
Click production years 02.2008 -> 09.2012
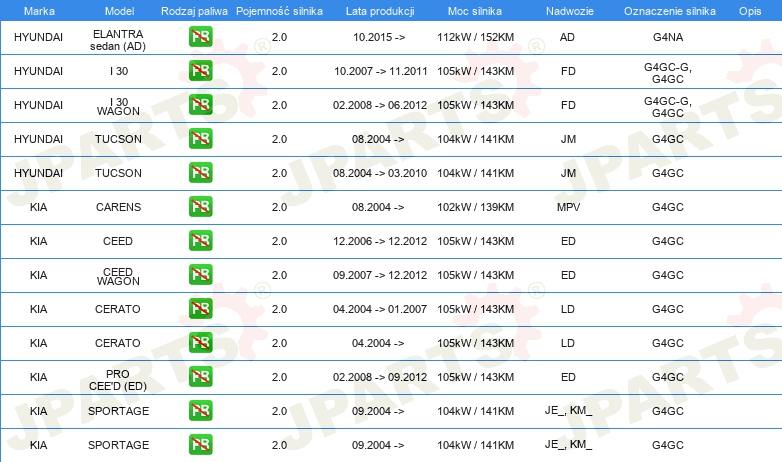point(380,377)
